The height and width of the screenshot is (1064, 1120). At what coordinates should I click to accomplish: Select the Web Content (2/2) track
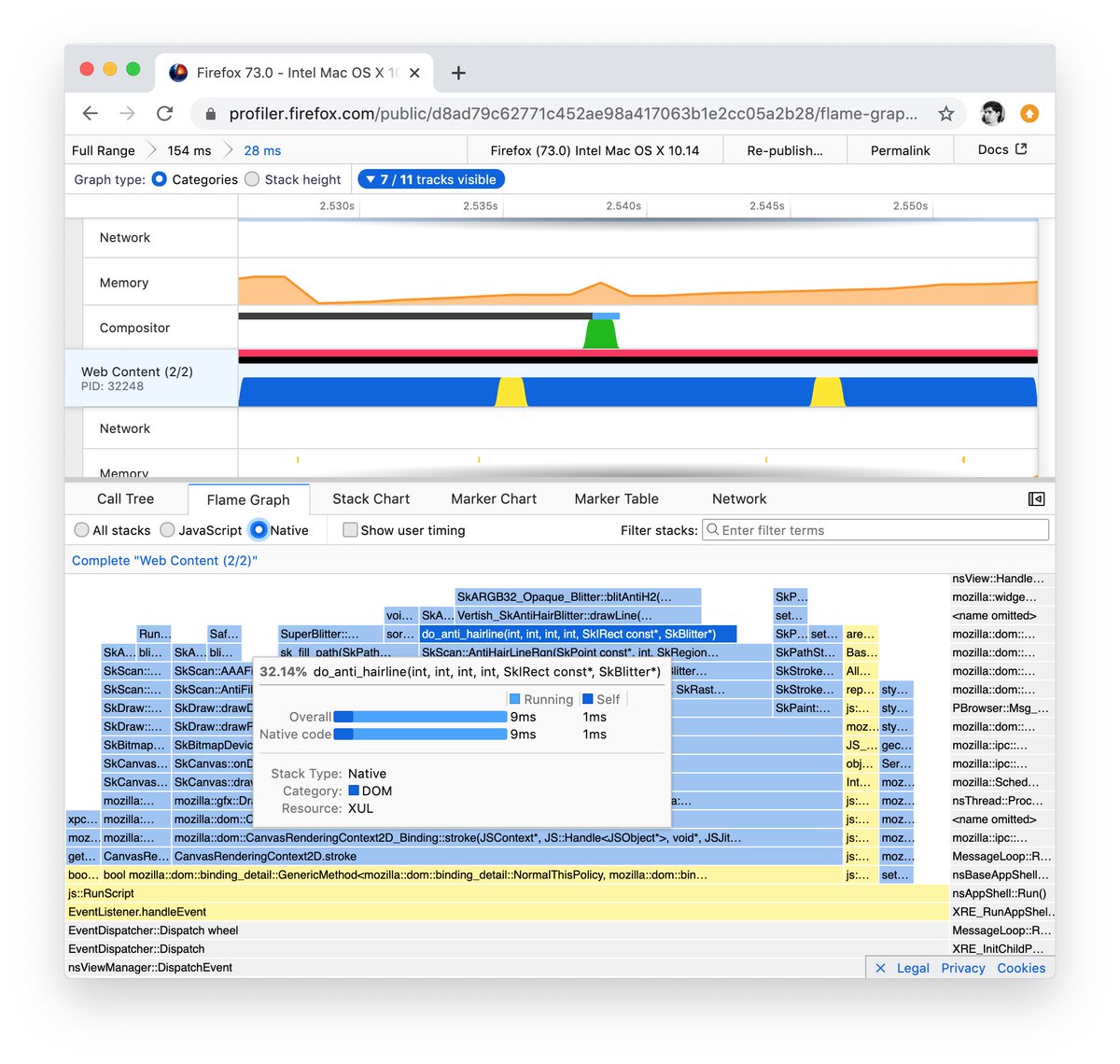[x=151, y=378]
